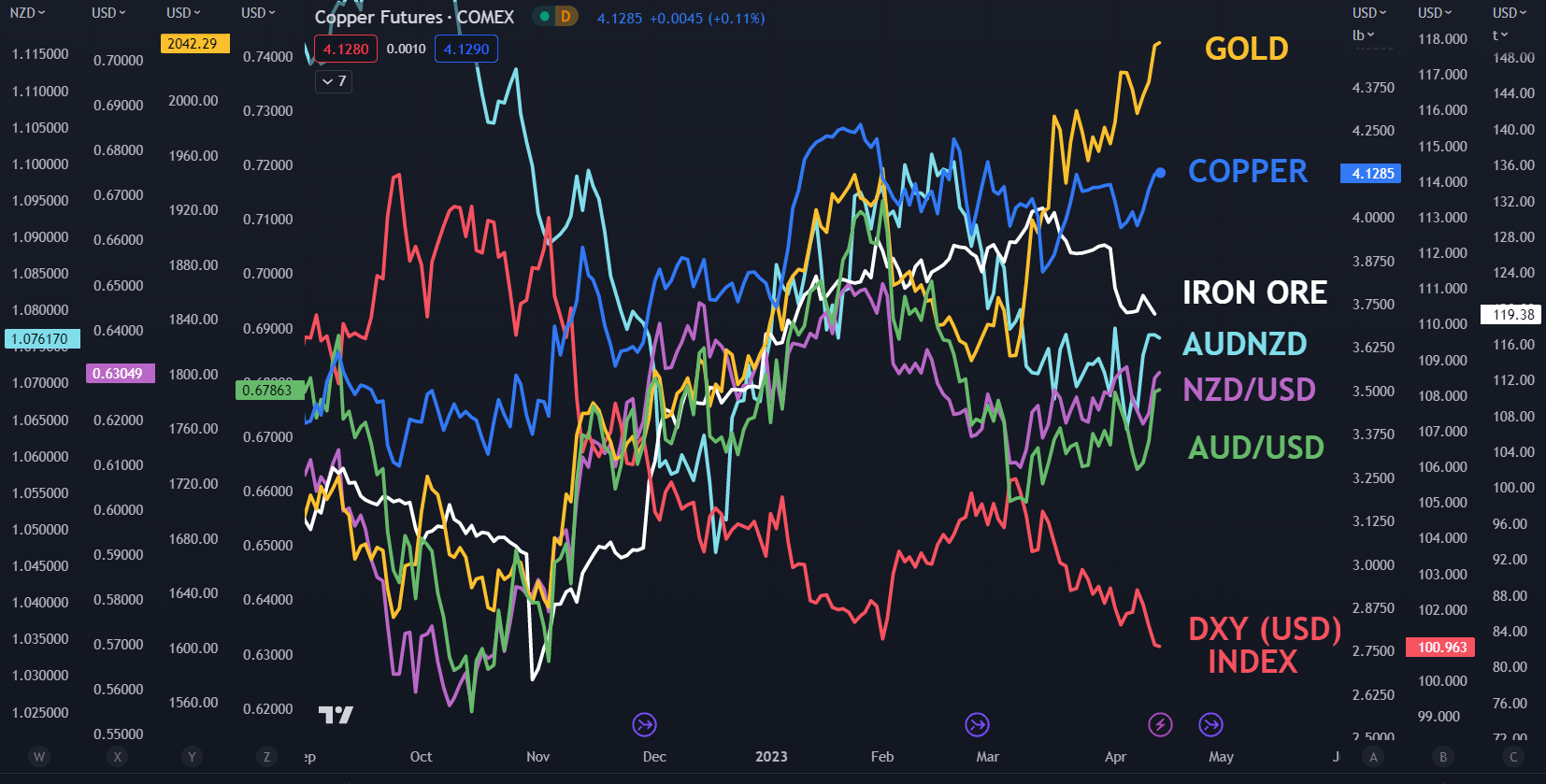Select the IRON ORE text label
This screenshot has width=1546, height=784.
point(1254,292)
